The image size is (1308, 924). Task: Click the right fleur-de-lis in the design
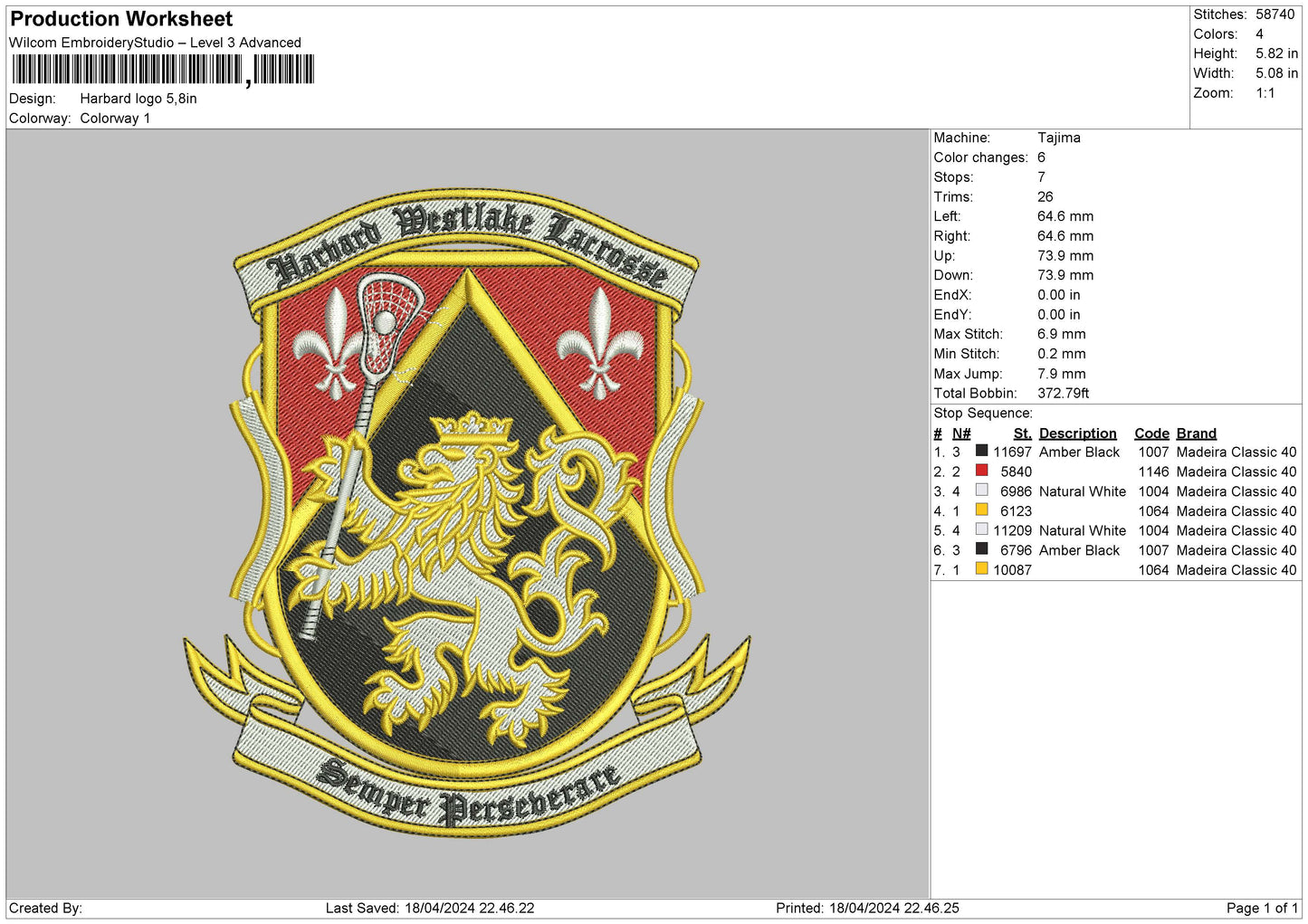600,342
